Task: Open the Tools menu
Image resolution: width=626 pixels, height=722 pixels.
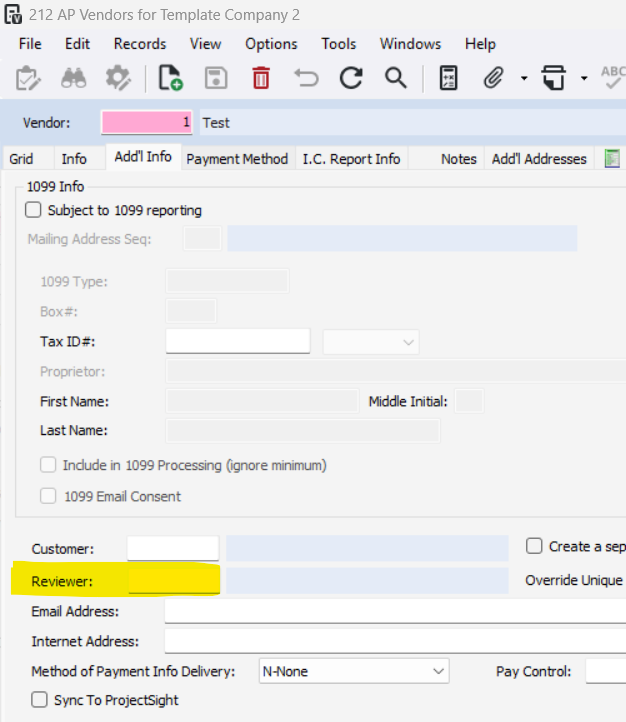Action: 339,44
